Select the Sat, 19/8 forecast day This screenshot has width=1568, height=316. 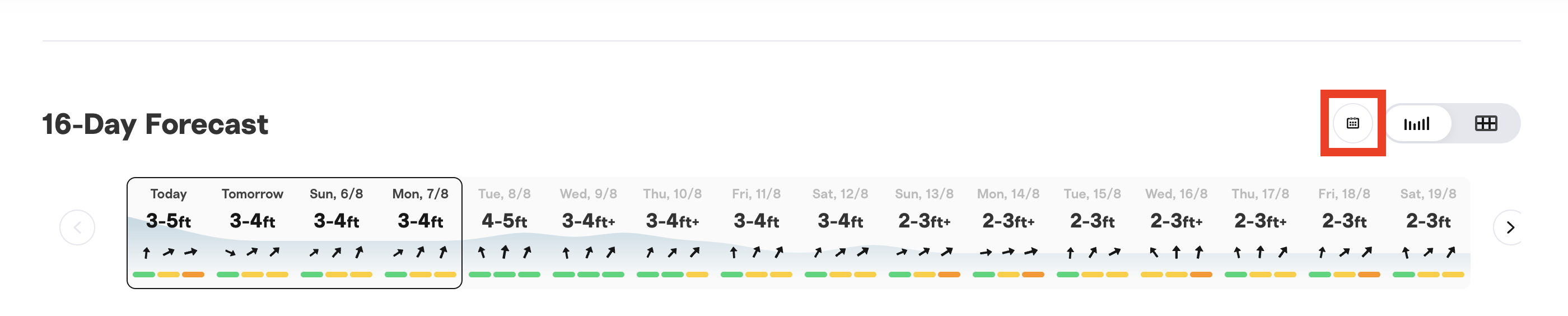(1429, 233)
